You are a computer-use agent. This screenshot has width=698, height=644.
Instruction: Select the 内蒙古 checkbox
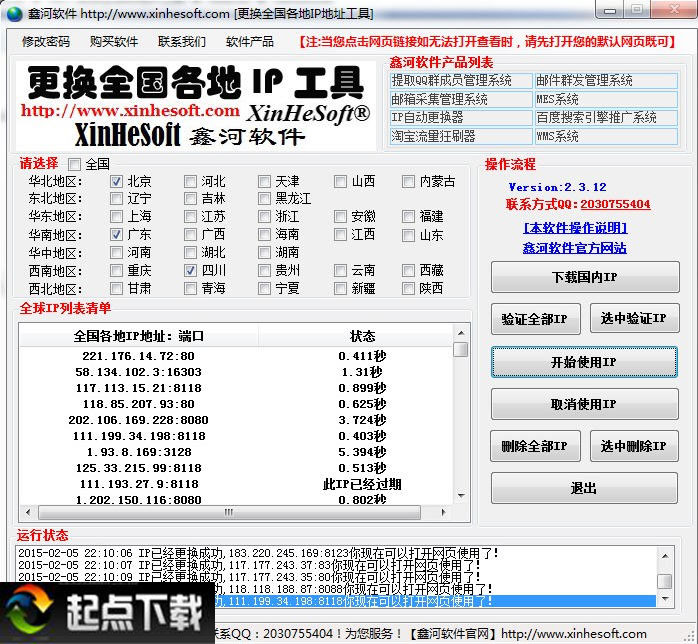click(x=408, y=181)
